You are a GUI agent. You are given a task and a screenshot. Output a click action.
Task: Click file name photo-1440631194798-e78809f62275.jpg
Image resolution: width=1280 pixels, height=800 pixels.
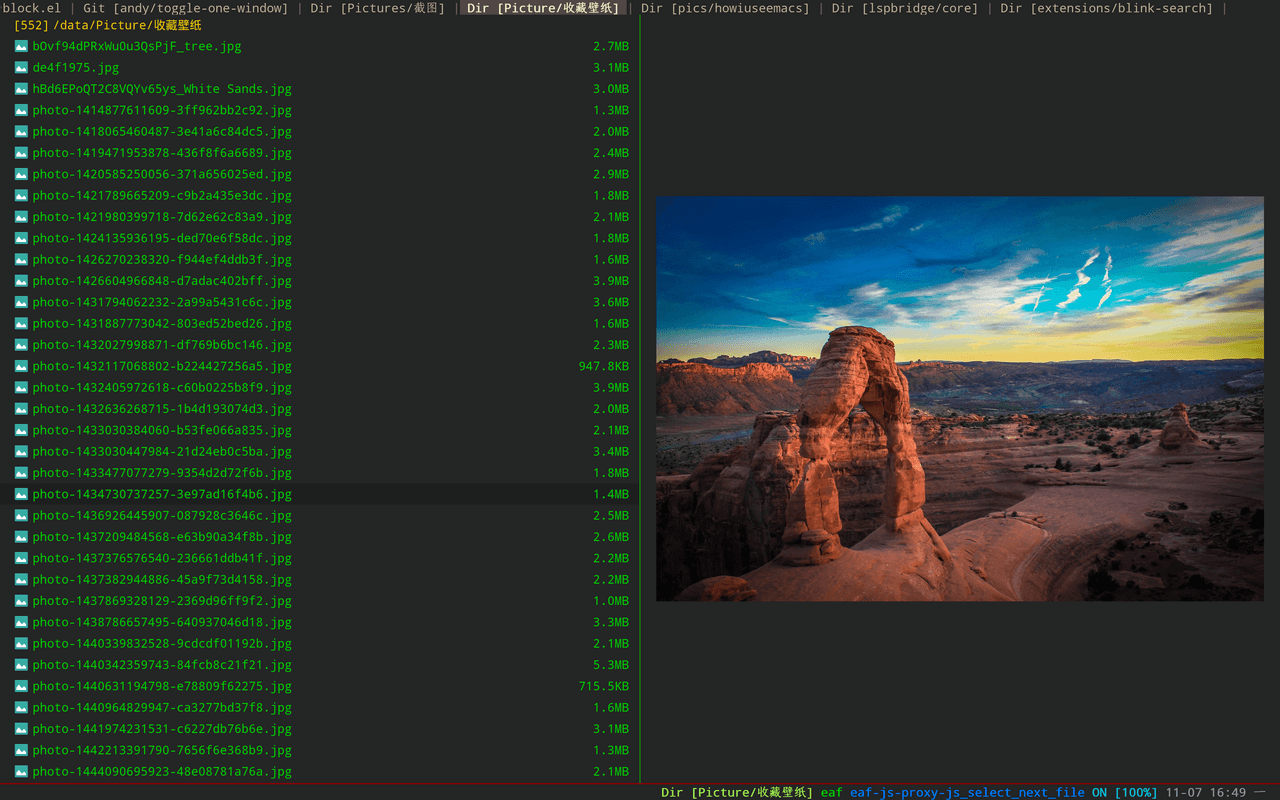[162, 687]
